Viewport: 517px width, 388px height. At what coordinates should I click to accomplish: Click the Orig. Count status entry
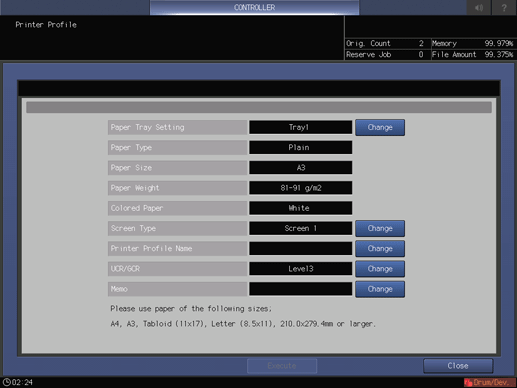[x=387, y=43]
